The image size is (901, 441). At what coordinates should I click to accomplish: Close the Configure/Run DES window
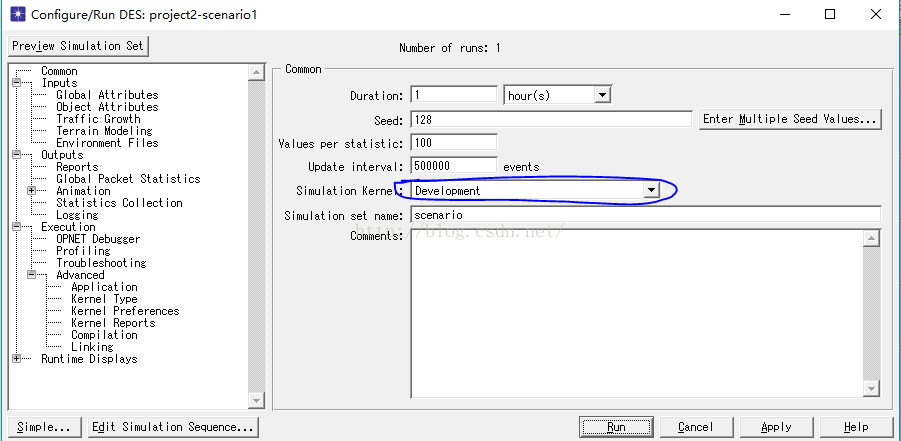point(875,14)
